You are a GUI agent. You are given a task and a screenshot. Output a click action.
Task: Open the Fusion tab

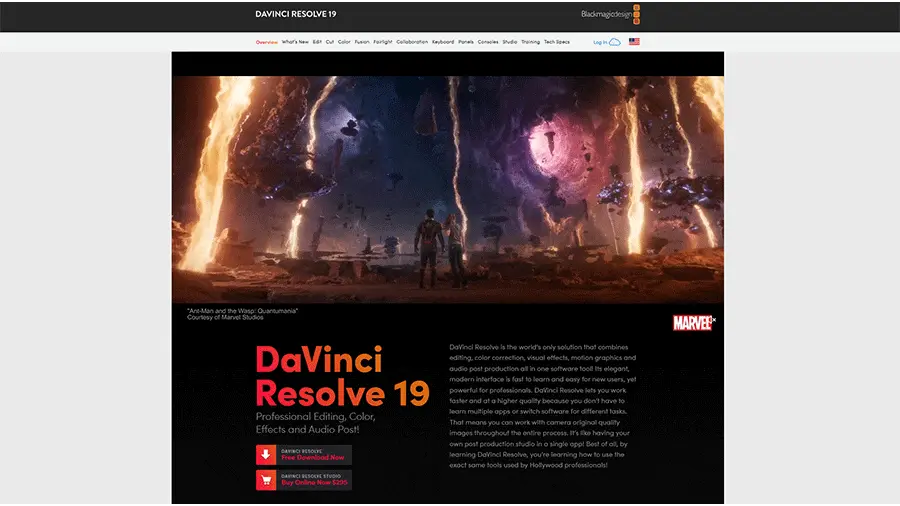(x=361, y=42)
